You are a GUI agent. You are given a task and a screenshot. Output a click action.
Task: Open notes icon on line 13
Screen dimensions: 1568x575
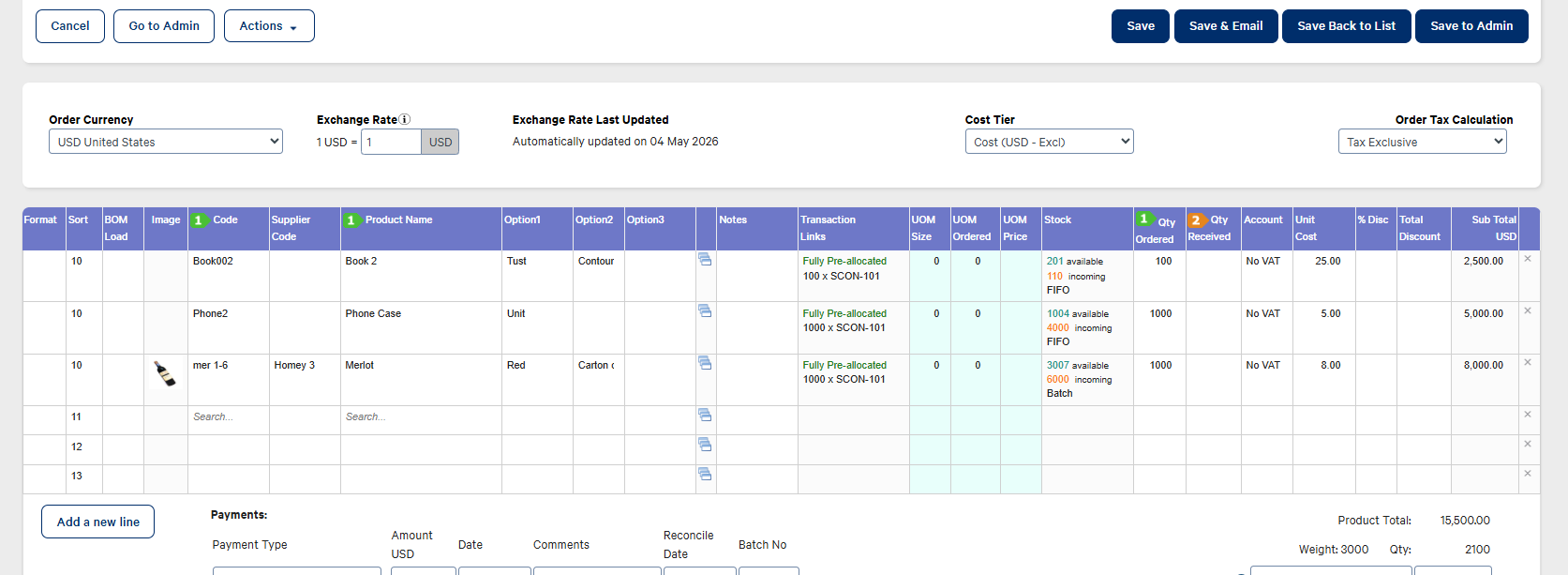(x=705, y=474)
